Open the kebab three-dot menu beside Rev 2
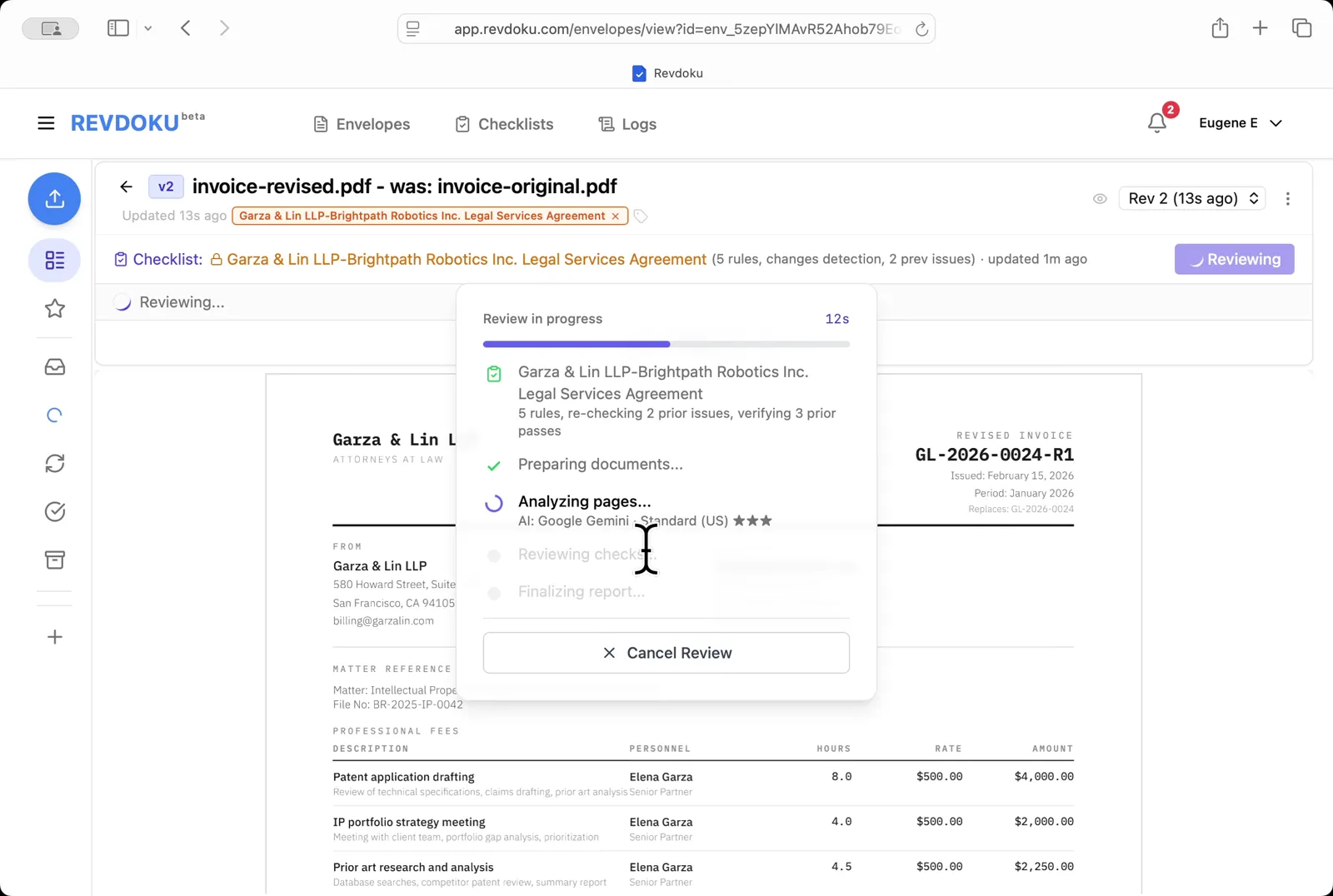 1287,199
